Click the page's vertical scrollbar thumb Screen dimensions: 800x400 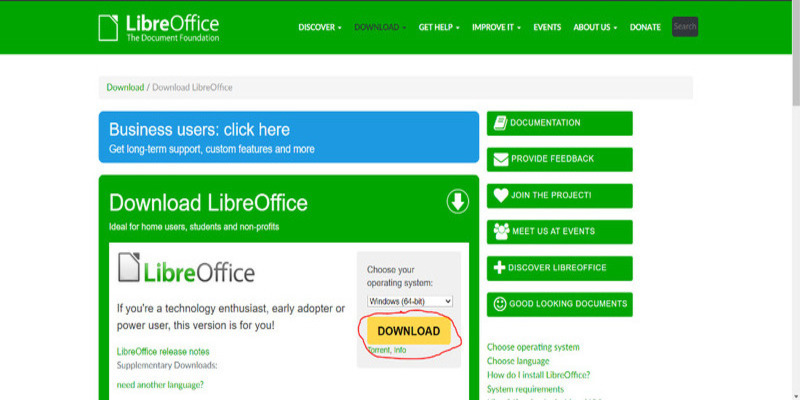pos(796,53)
